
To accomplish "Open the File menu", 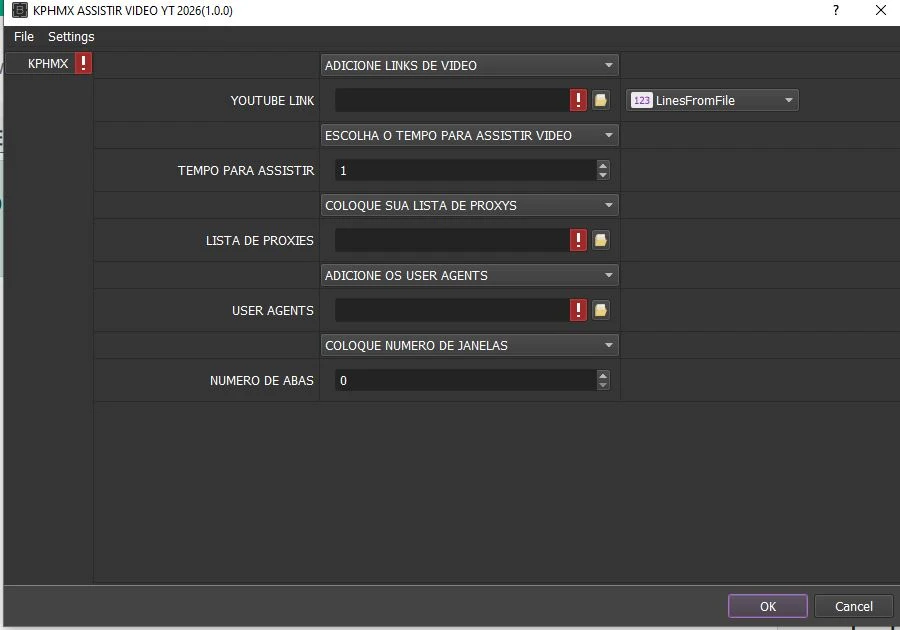I will coord(24,36).
